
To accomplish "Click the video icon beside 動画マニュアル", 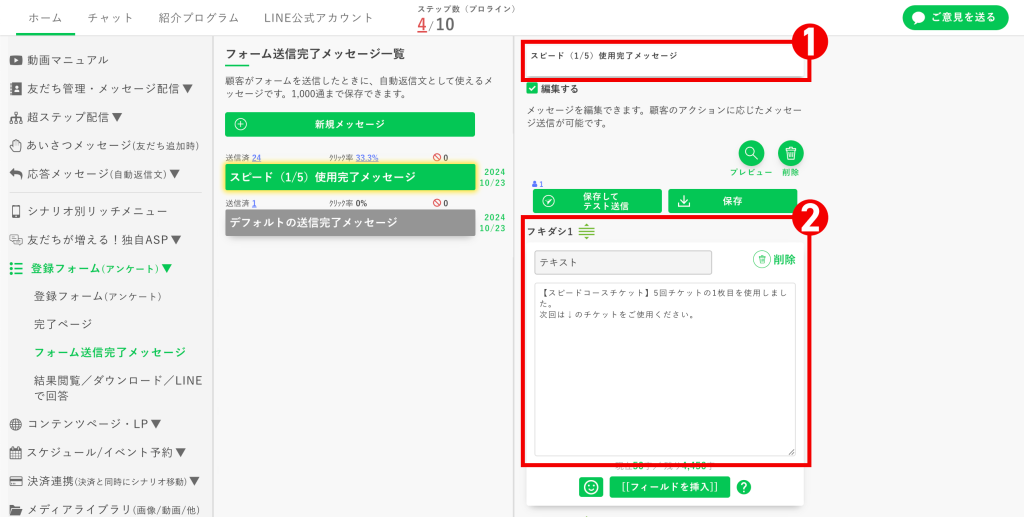I will [16, 60].
